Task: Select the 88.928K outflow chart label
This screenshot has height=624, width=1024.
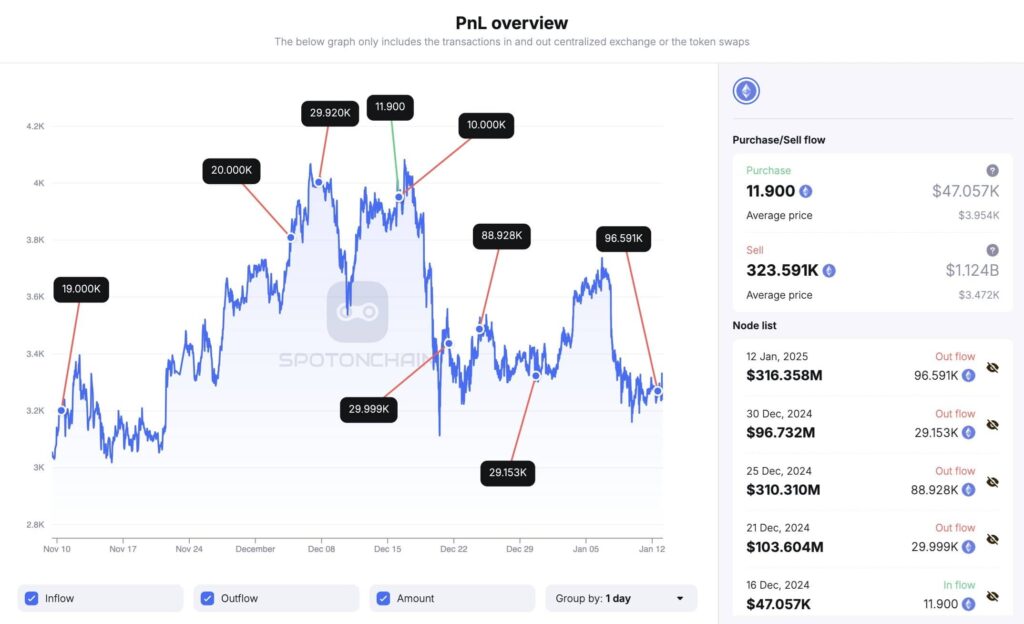Action: 501,236
